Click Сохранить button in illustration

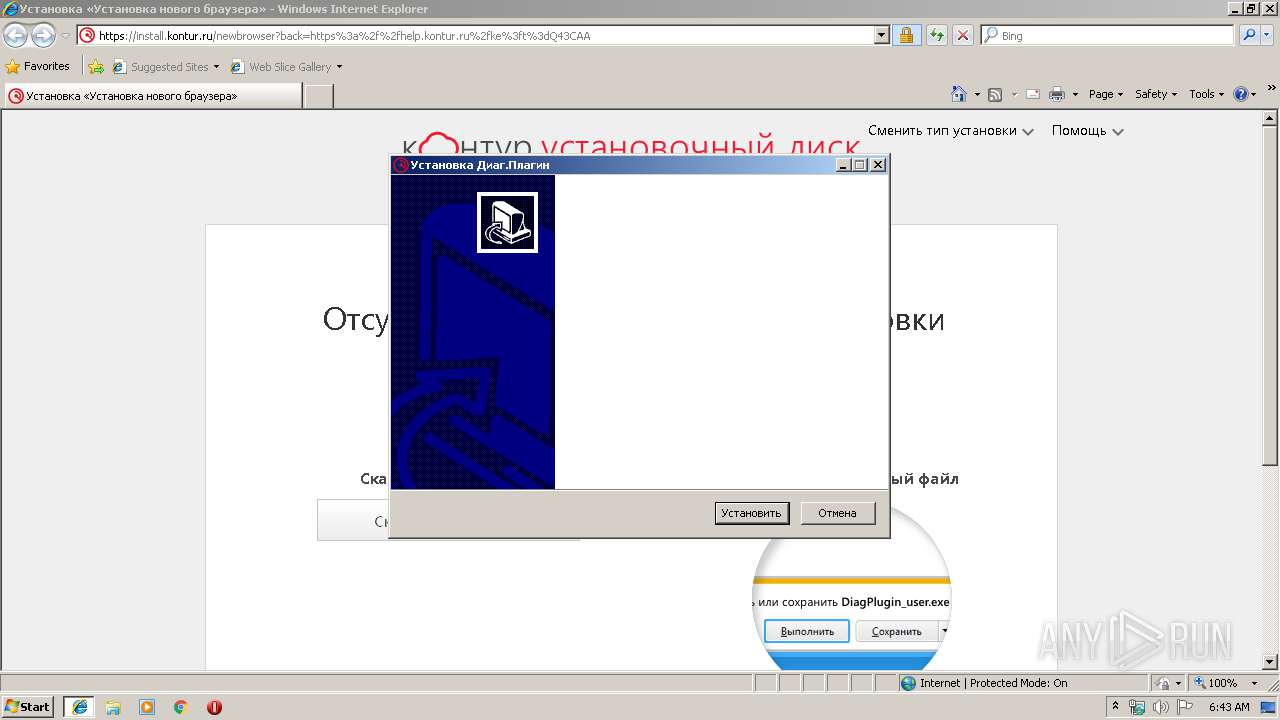point(896,632)
